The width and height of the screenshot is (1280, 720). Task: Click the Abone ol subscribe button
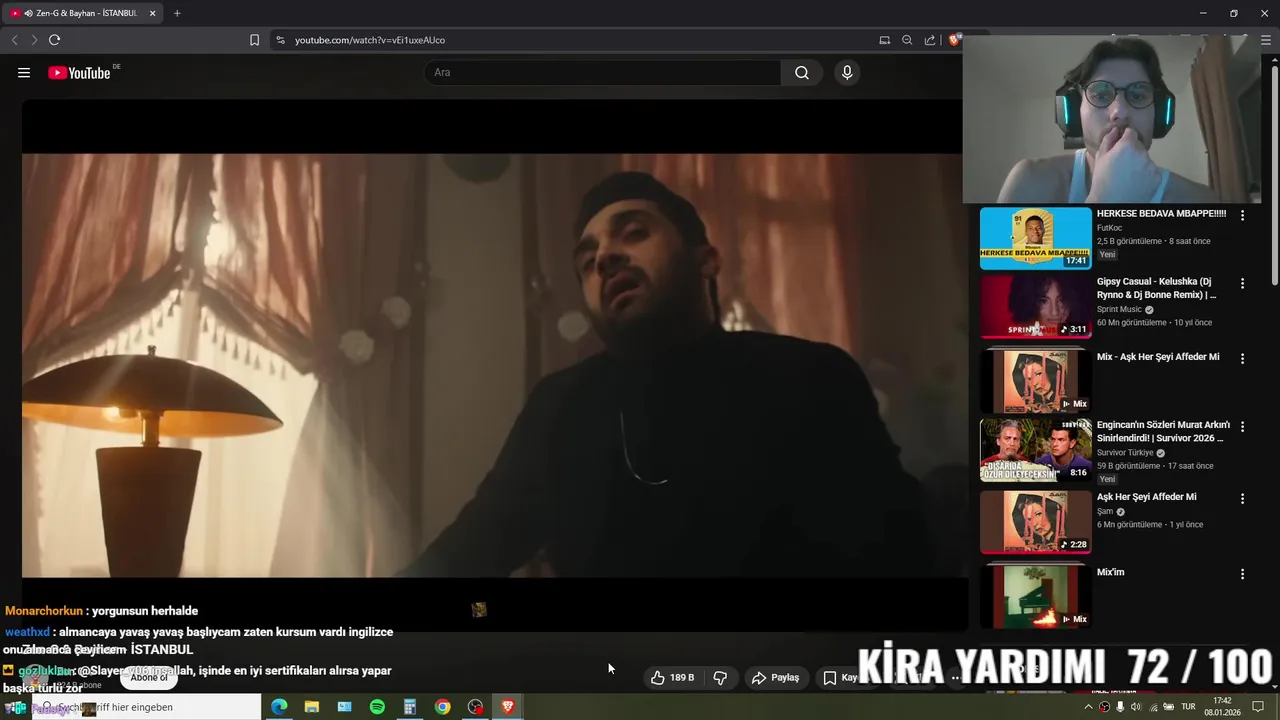click(149, 677)
